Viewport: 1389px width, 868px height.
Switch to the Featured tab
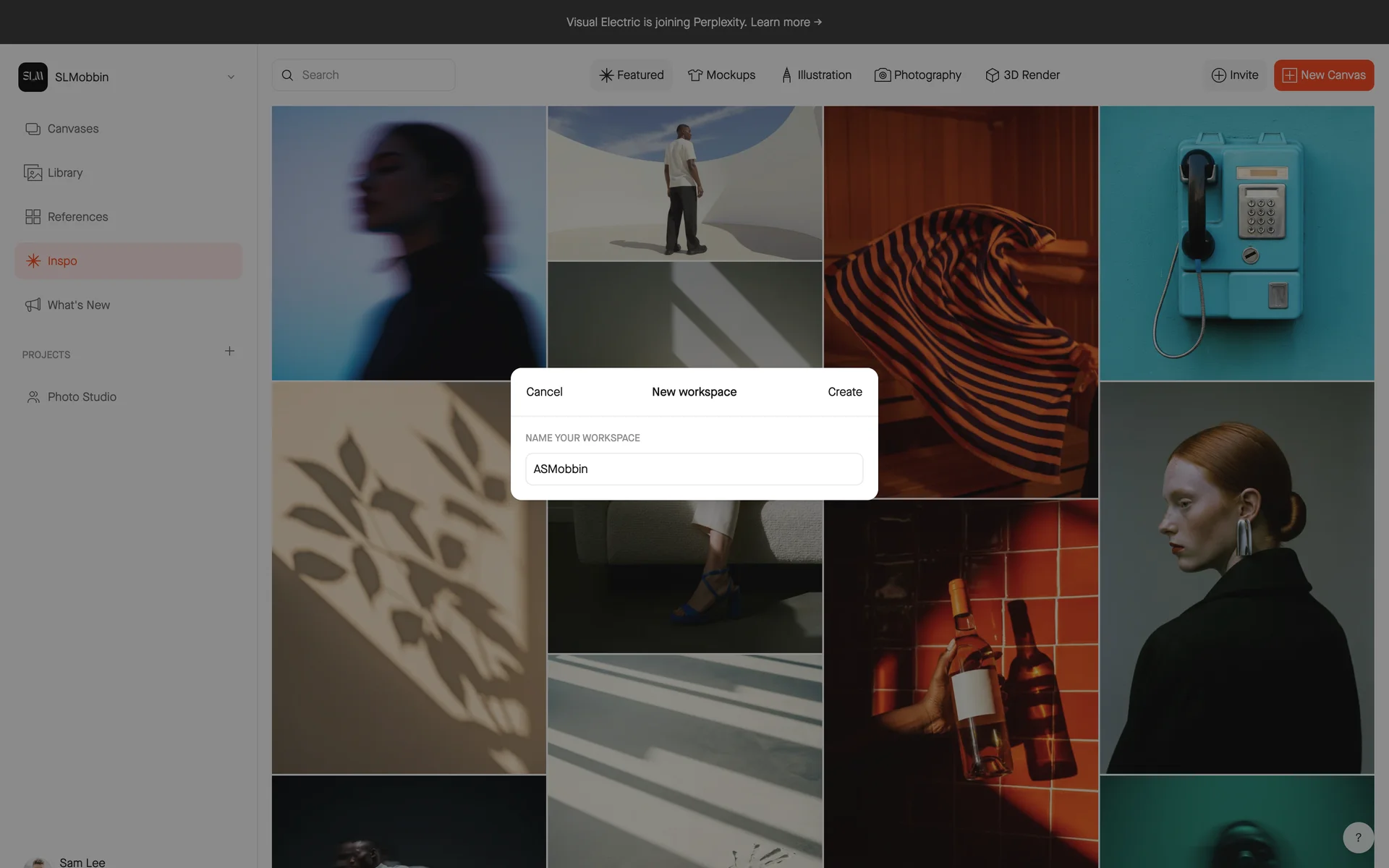pyautogui.click(x=632, y=75)
